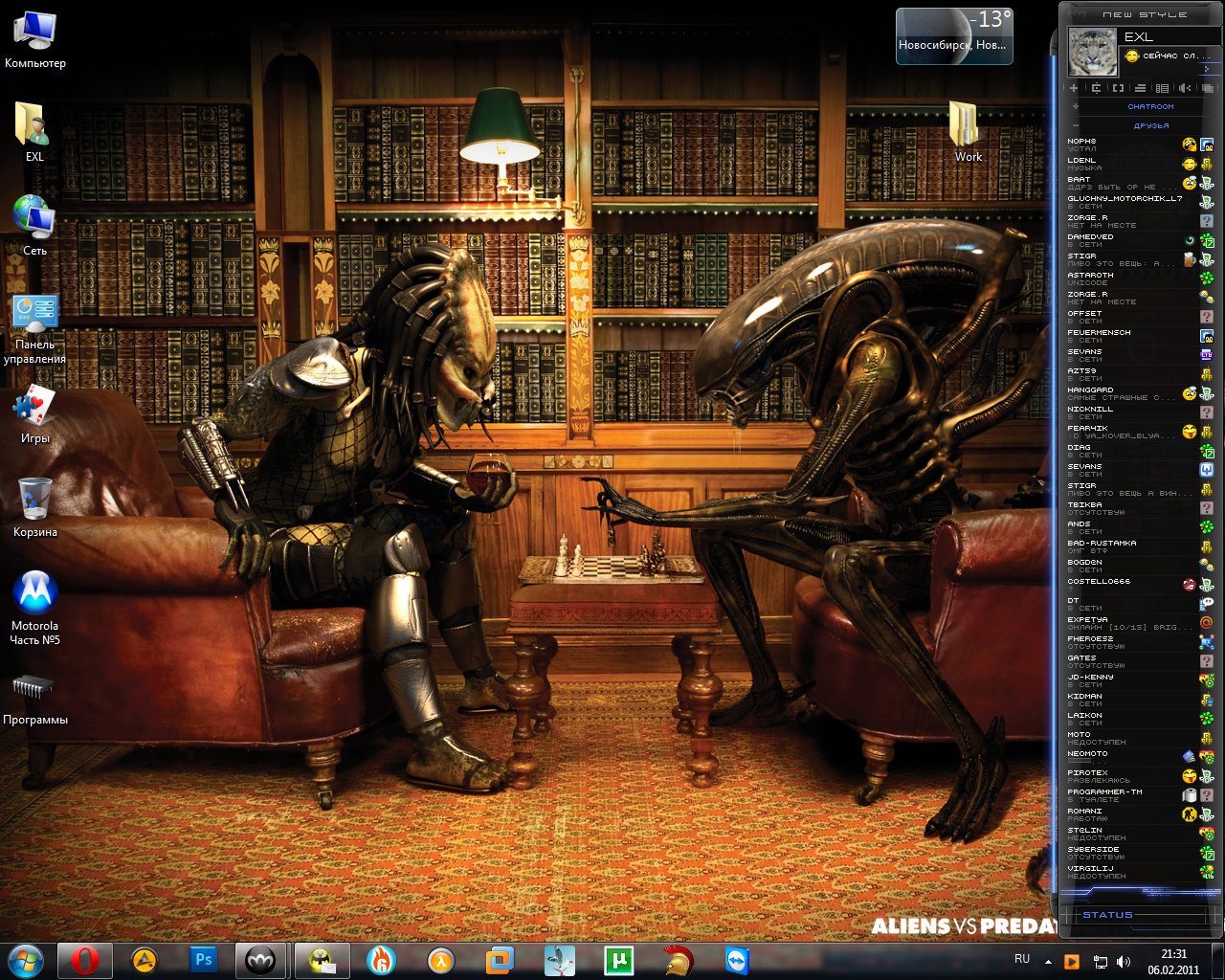Screen dimensions: 1225x980
Task: Click the STATUS button at the messenger bottom
Action: [x=1107, y=915]
